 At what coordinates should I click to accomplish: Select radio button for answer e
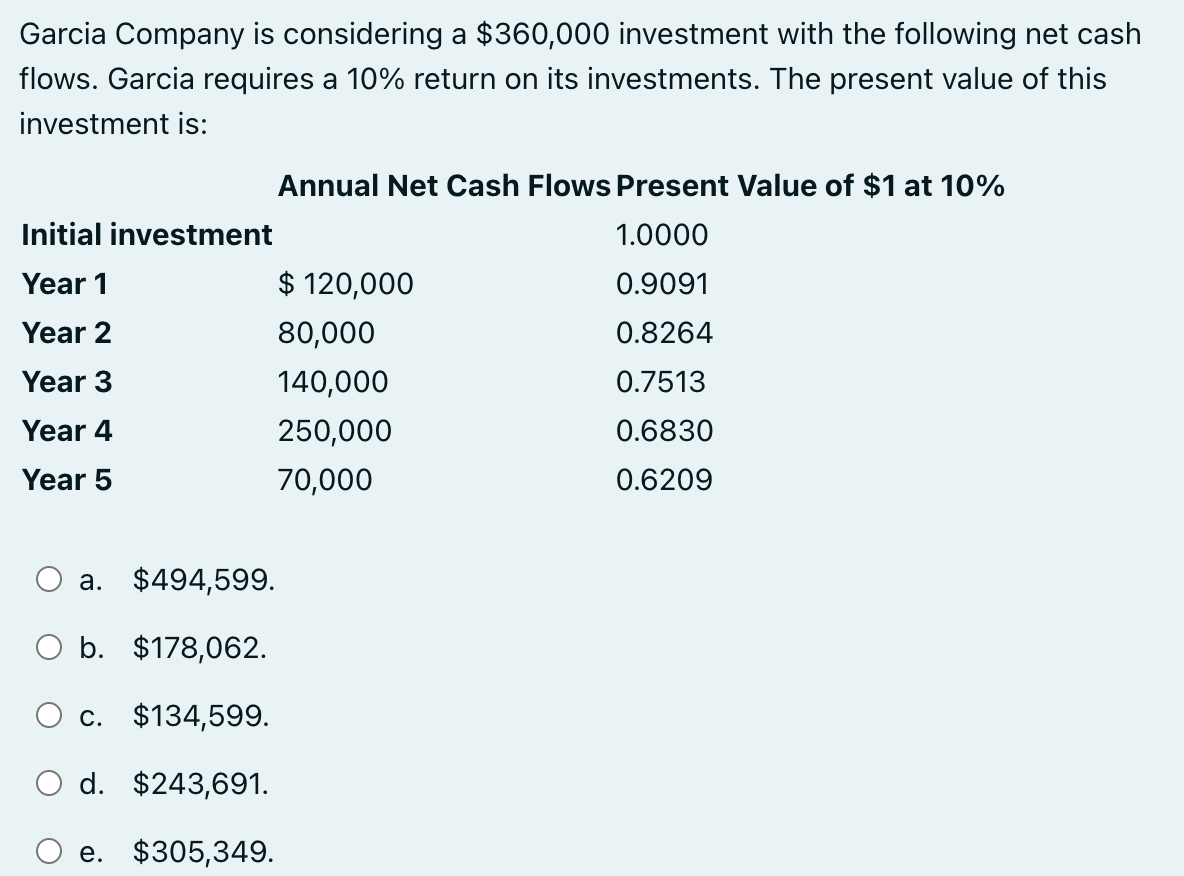pyautogui.click(x=49, y=851)
